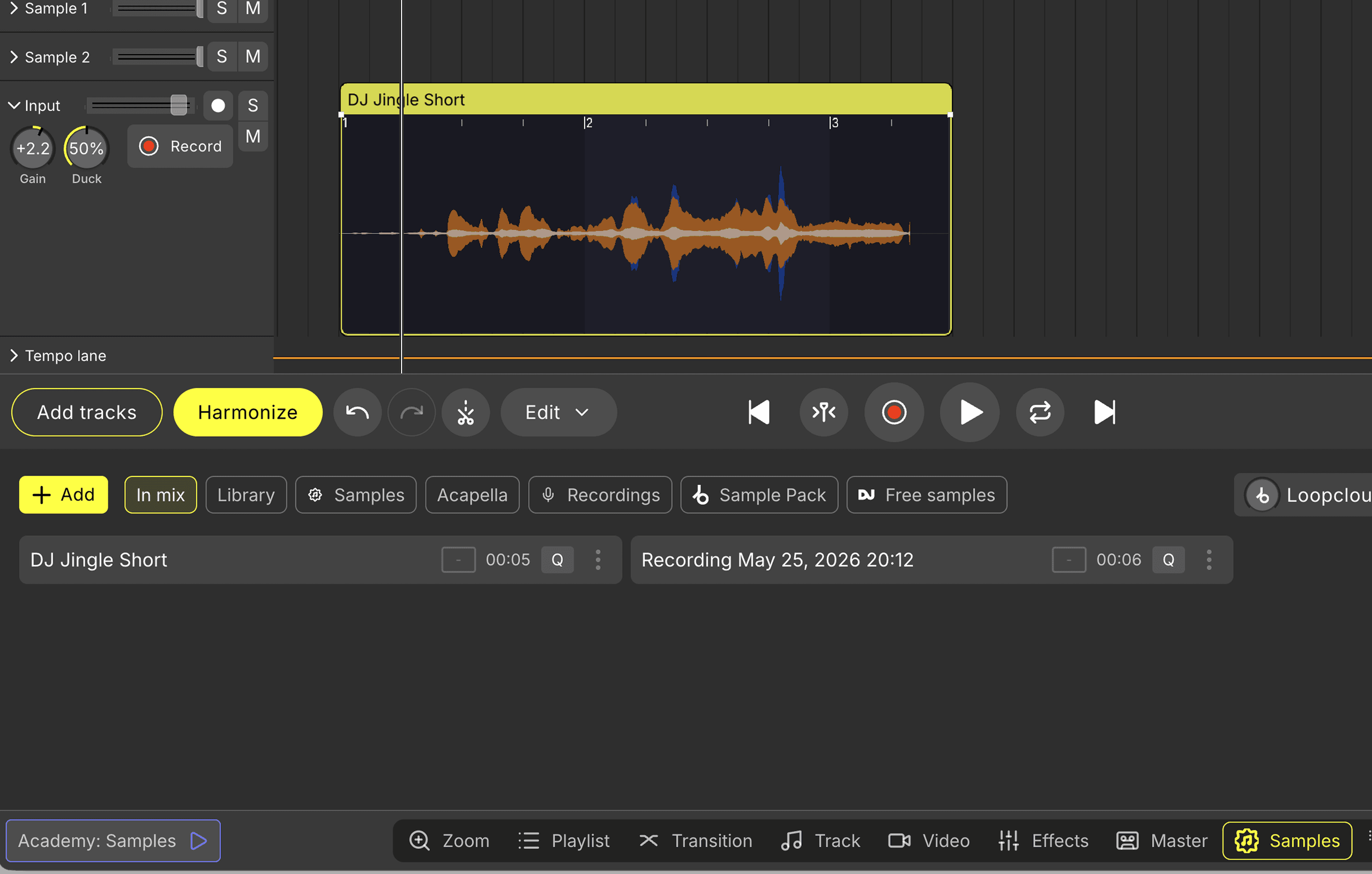Toggle loop playback
The width and height of the screenshot is (1372, 874).
tap(1040, 412)
